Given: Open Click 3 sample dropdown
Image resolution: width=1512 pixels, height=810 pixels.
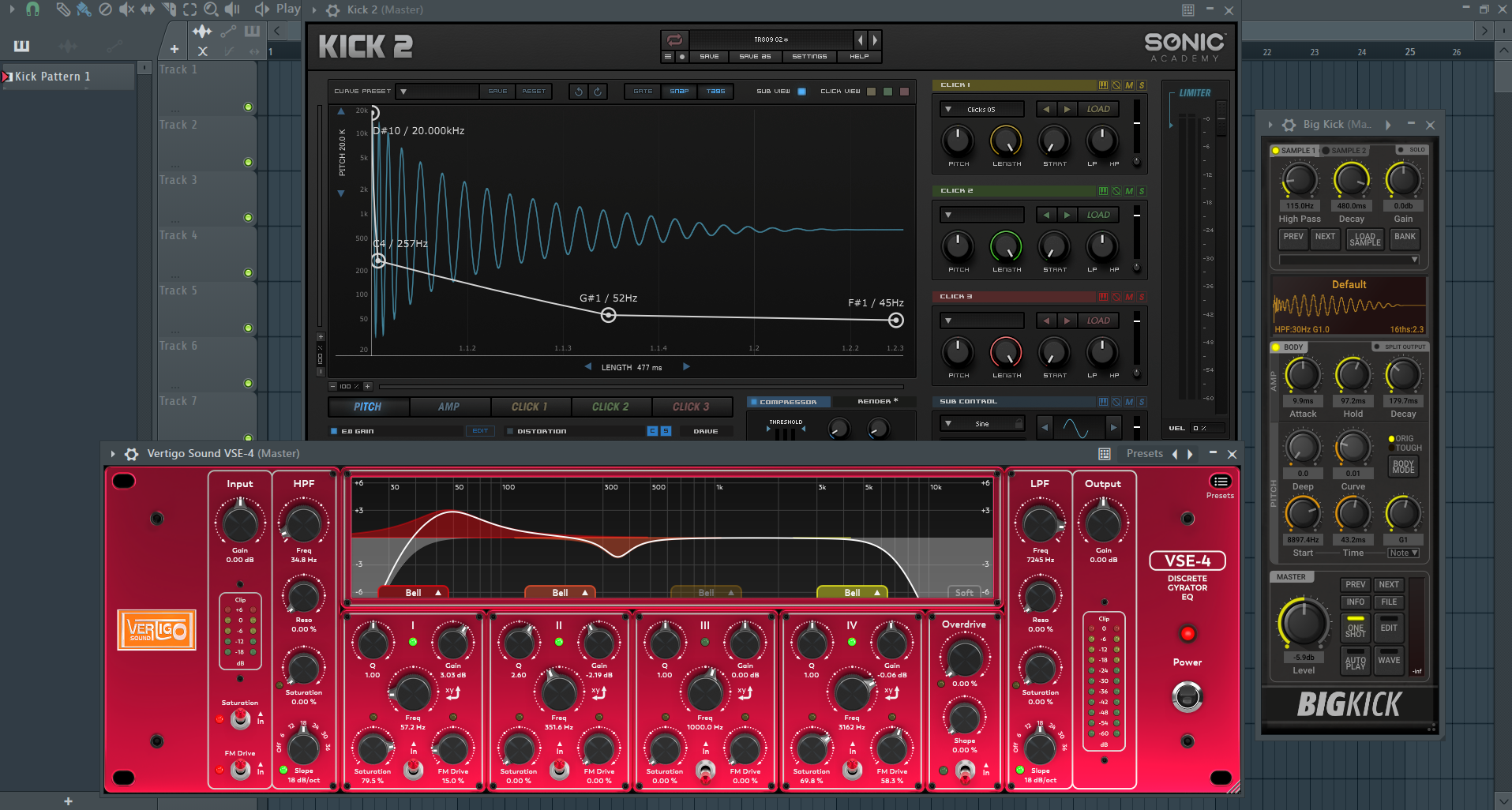Looking at the screenshot, I should pos(981,321).
